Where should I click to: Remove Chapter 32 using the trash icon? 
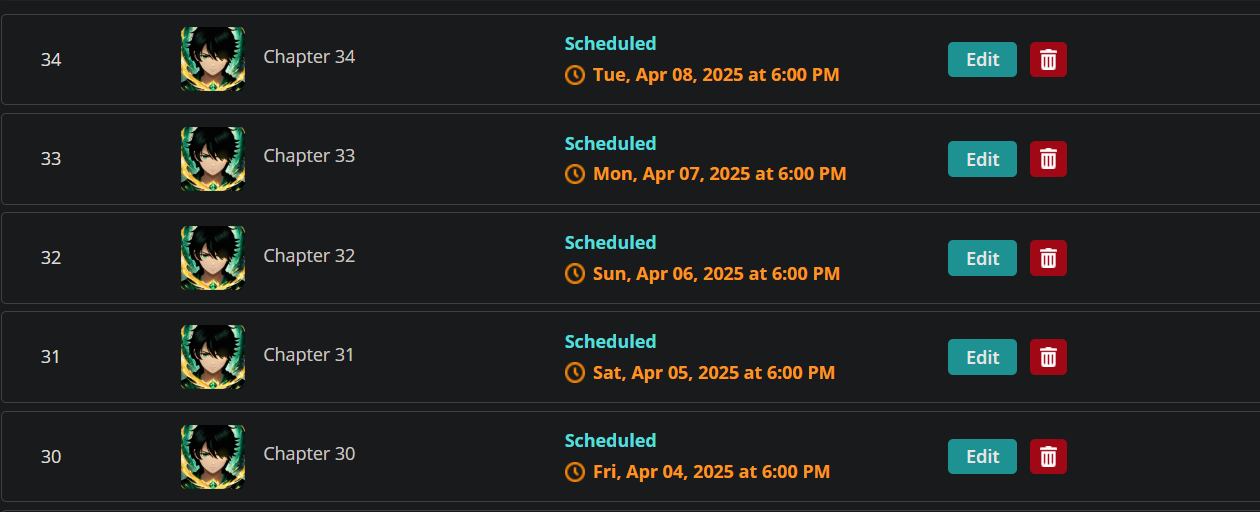click(x=1048, y=258)
